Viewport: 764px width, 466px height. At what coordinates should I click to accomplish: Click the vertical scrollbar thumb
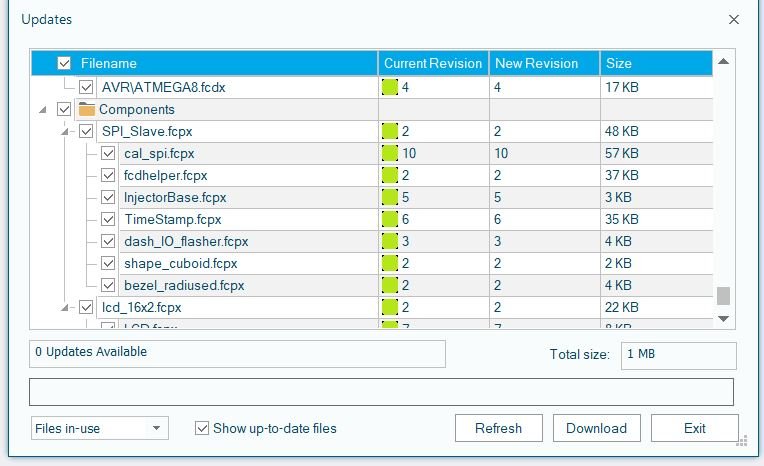(x=724, y=295)
